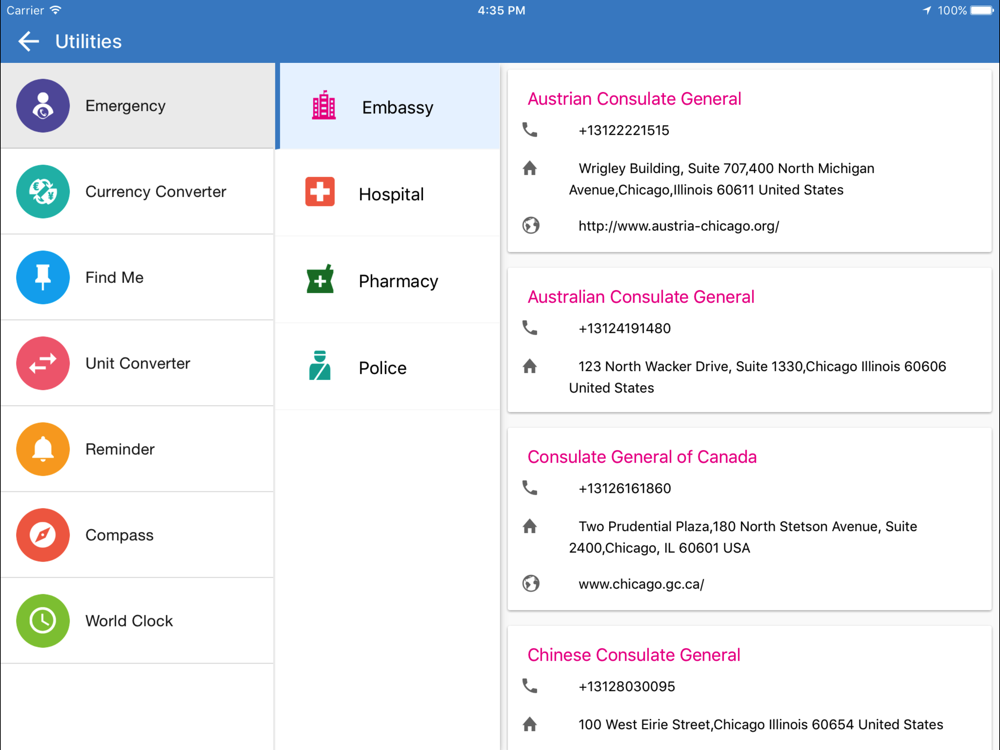Tap phone icon for Austrian Consulate General
The height and width of the screenshot is (750, 1000).
point(530,129)
